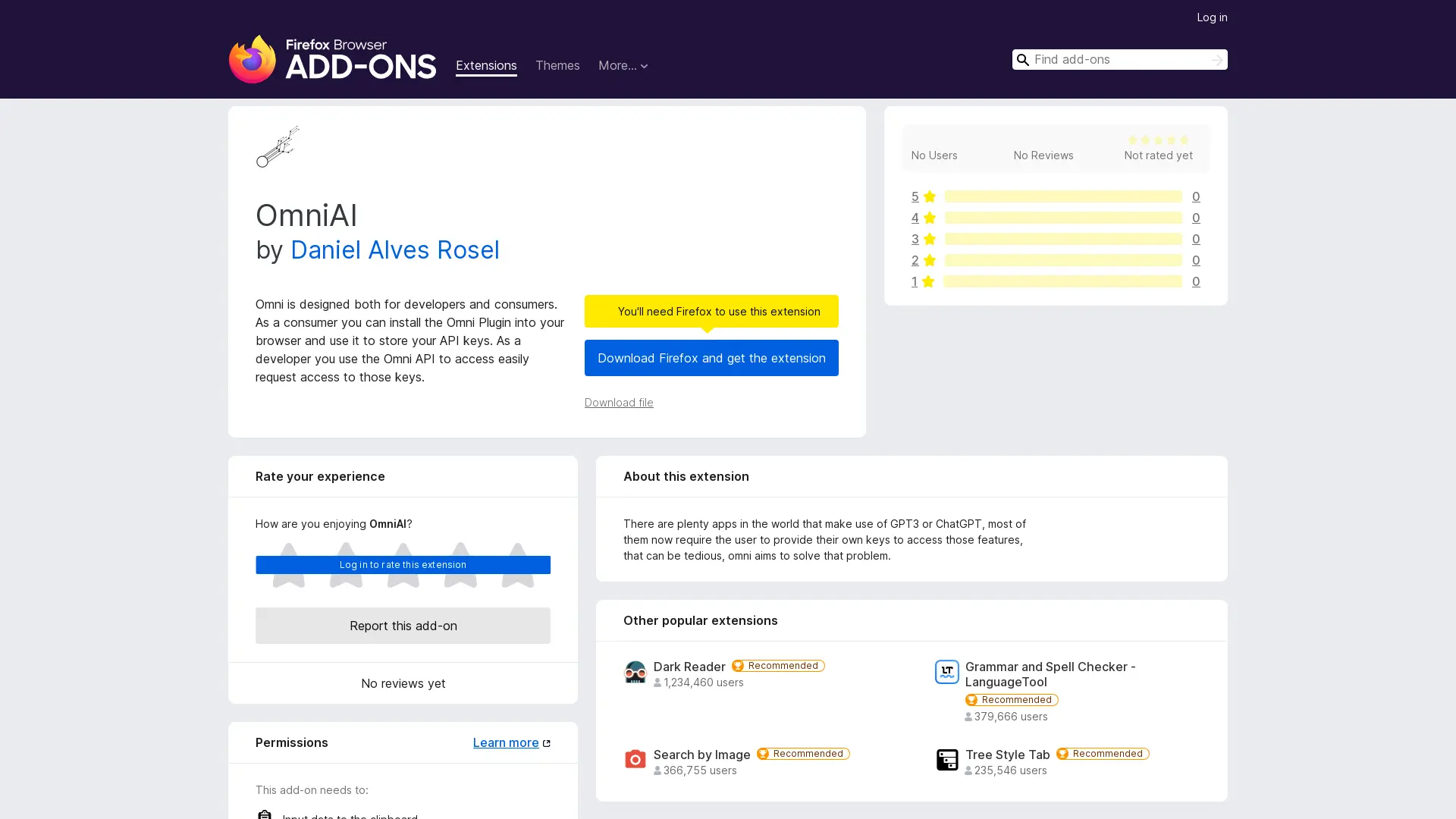Click the OmniAI extension icon image

point(278,146)
